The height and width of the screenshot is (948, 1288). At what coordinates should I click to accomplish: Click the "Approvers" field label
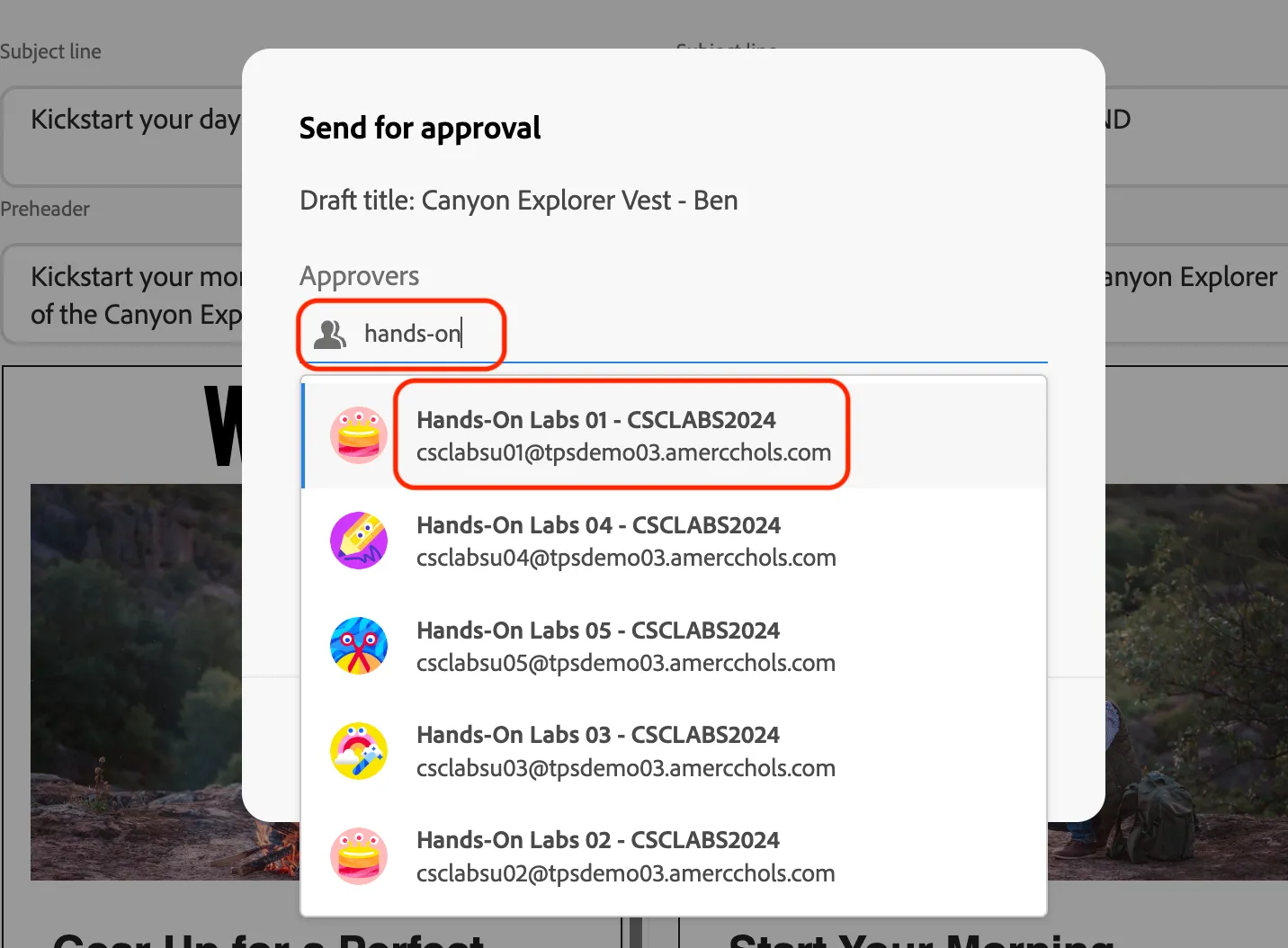[x=360, y=276]
